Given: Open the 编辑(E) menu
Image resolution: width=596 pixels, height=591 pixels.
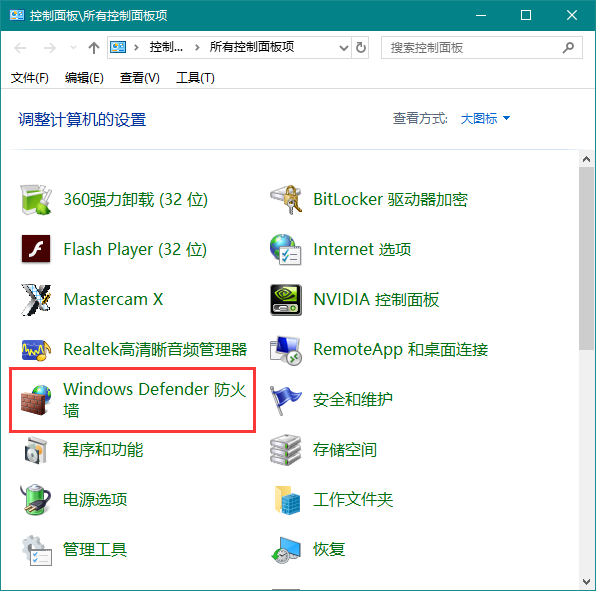Looking at the screenshot, I should coord(84,78).
